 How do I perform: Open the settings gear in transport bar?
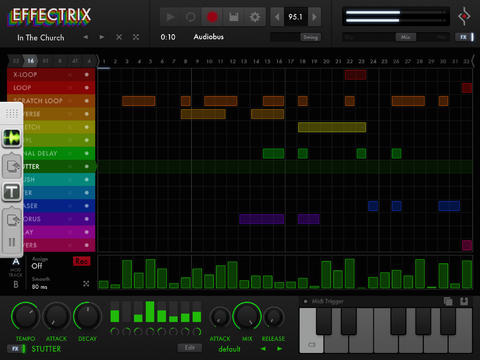tap(255, 17)
